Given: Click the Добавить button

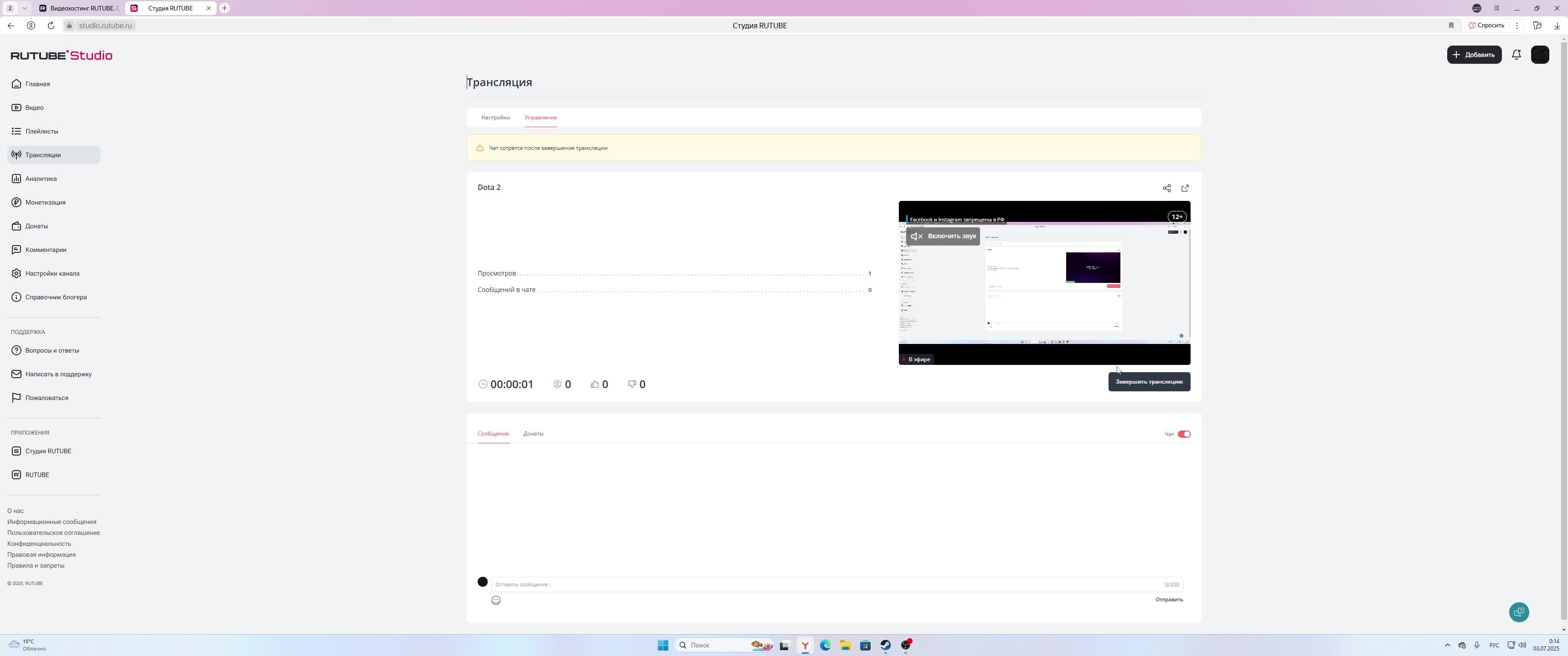Looking at the screenshot, I should coord(1474,55).
